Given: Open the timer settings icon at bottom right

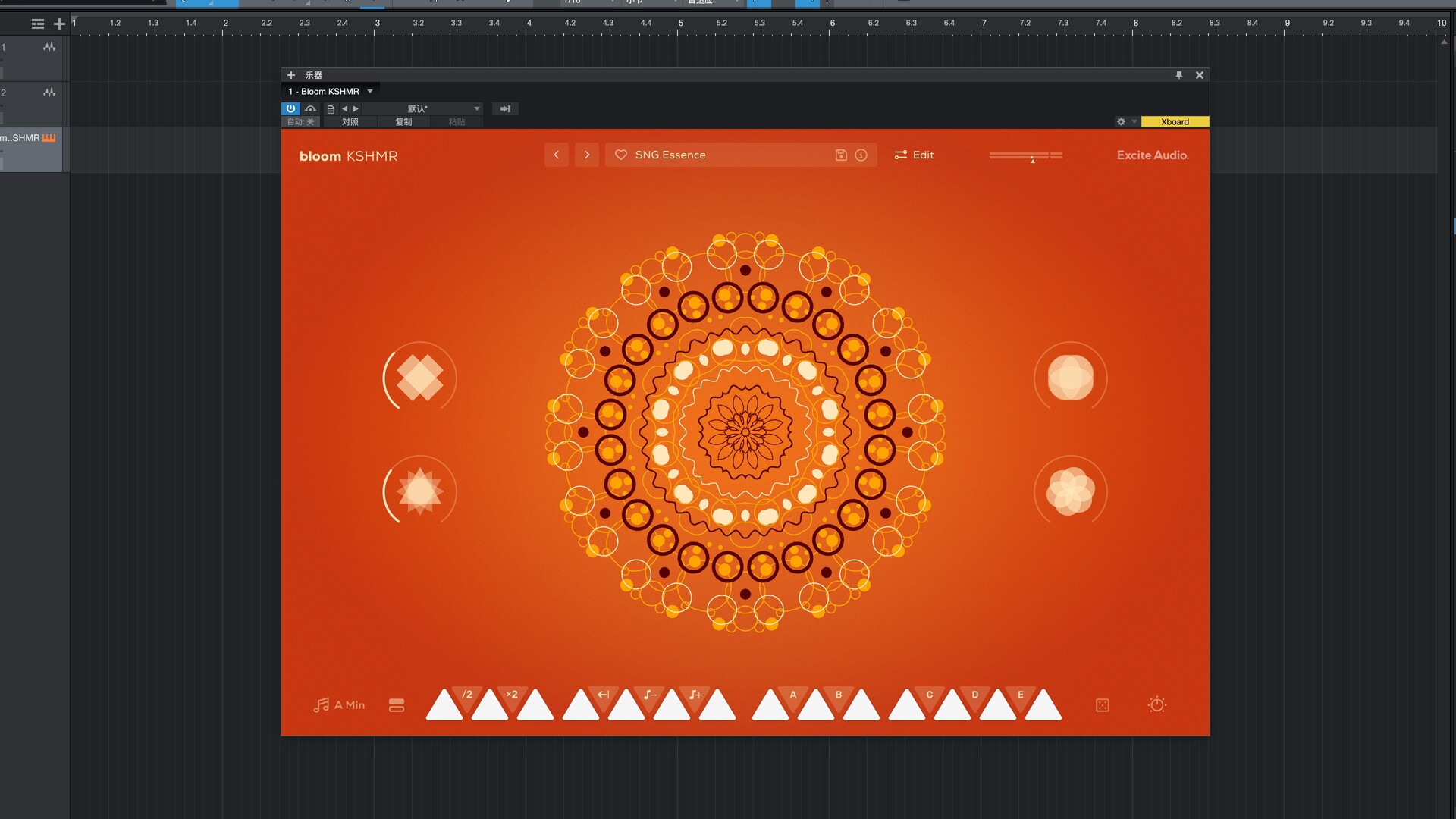Looking at the screenshot, I should point(1157,704).
